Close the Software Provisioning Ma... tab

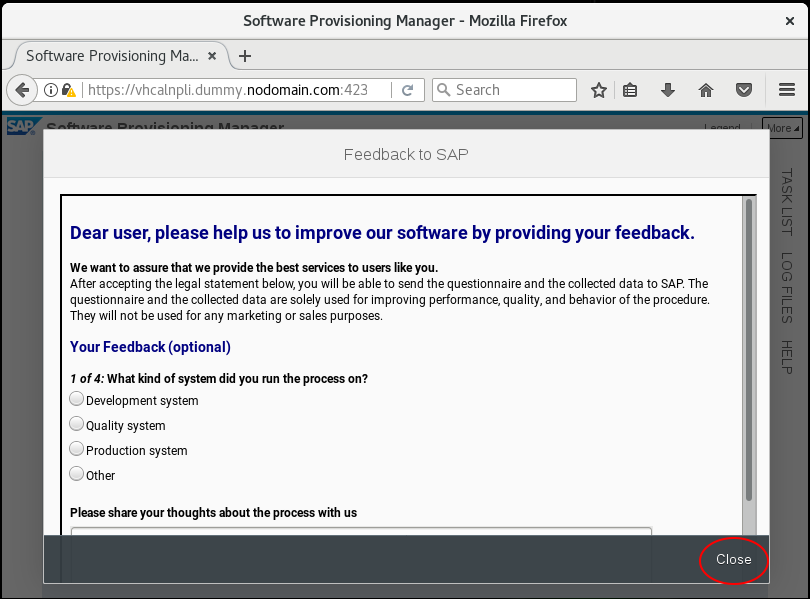[212, 56]
